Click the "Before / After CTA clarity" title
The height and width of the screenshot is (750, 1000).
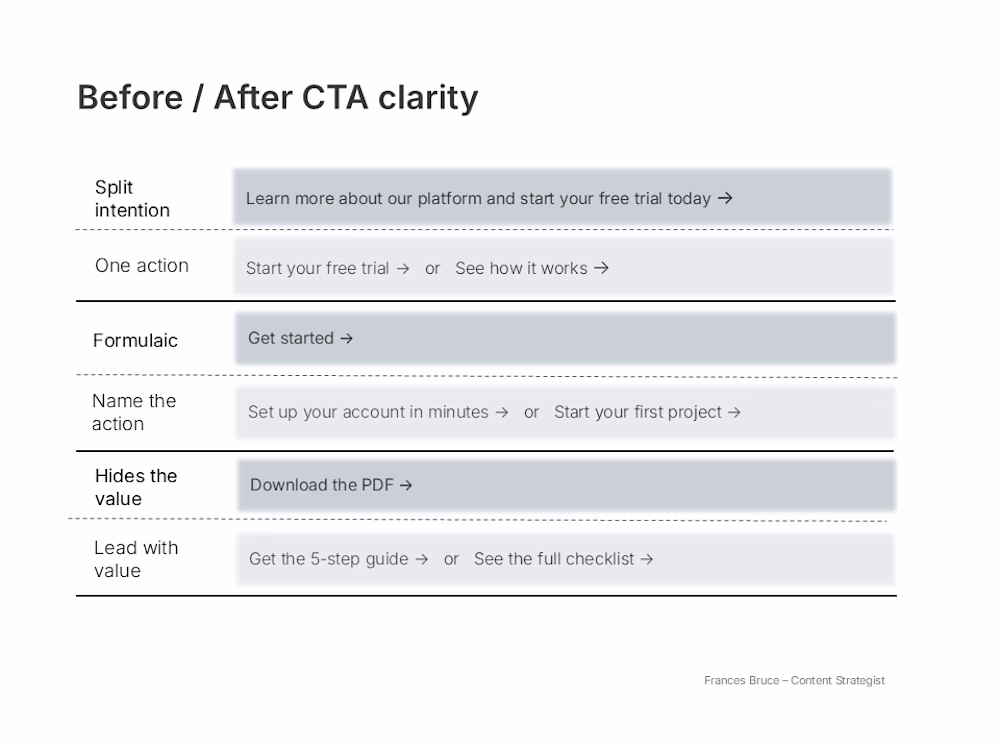point(277,98)
